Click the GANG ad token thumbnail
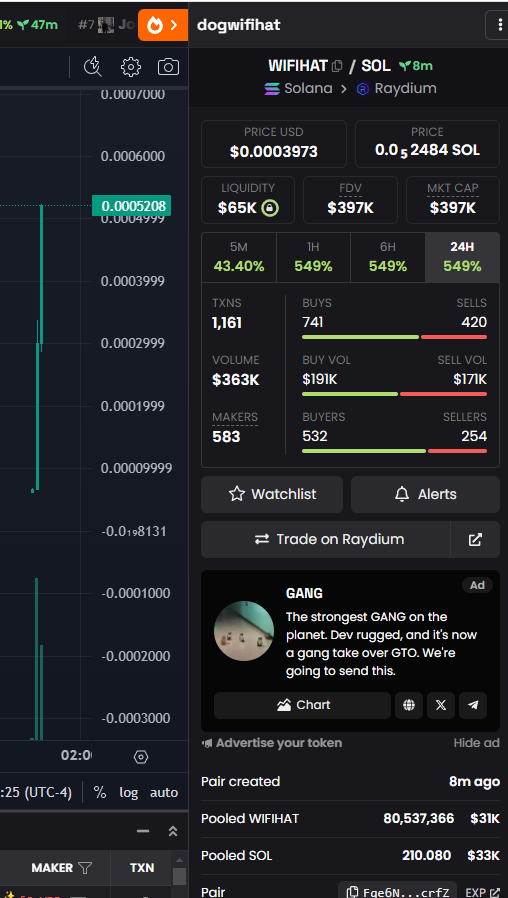This screenshot has height=898, width=508. coord(244,631)
